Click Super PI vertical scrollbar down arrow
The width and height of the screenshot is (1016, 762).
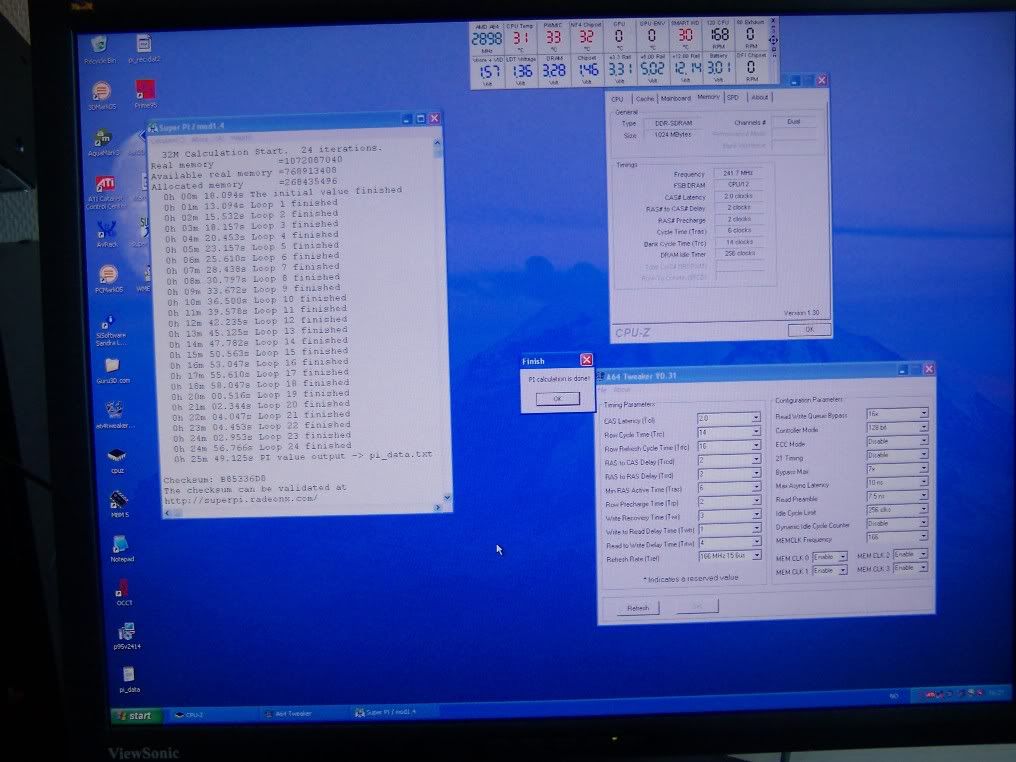(x=447, y=498)
